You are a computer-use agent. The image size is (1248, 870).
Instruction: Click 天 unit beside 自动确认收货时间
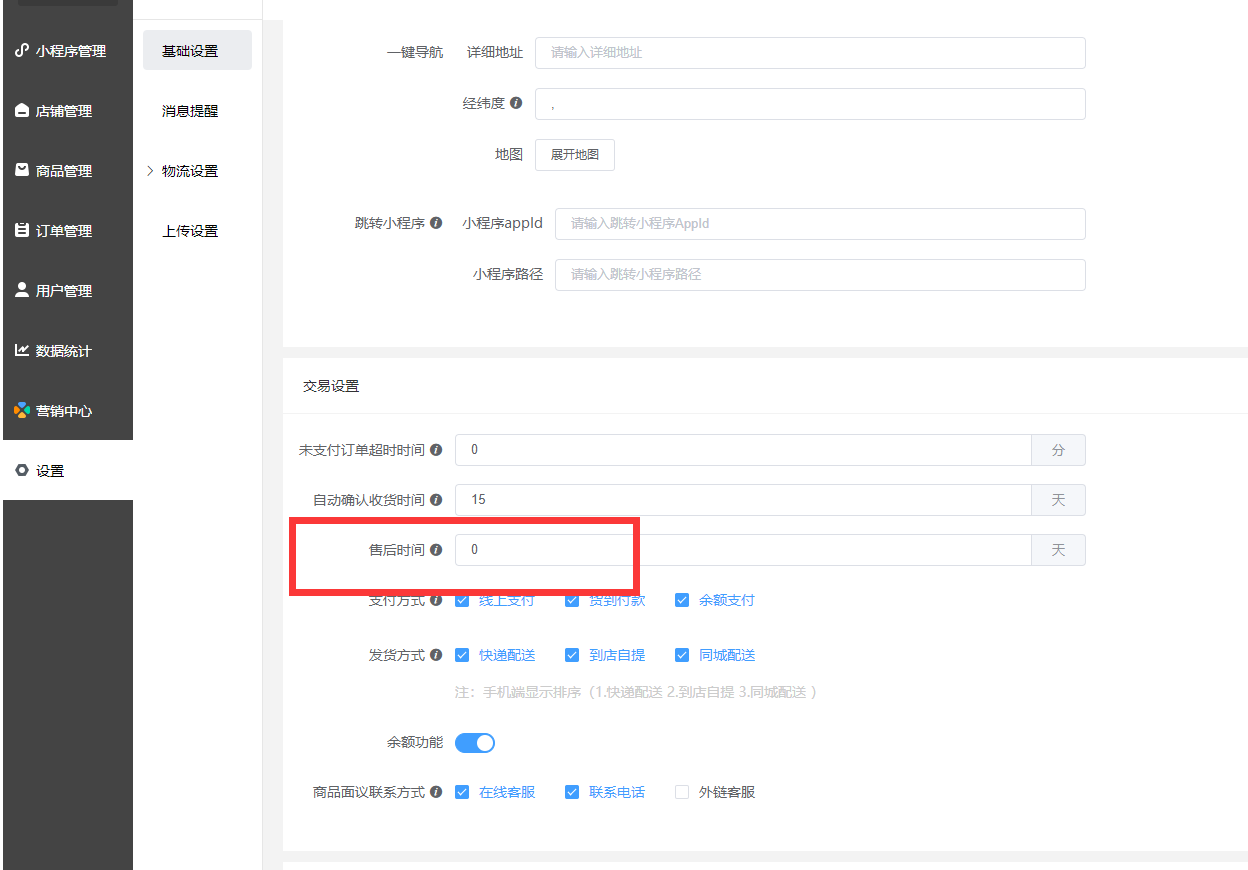(1058, 500)
